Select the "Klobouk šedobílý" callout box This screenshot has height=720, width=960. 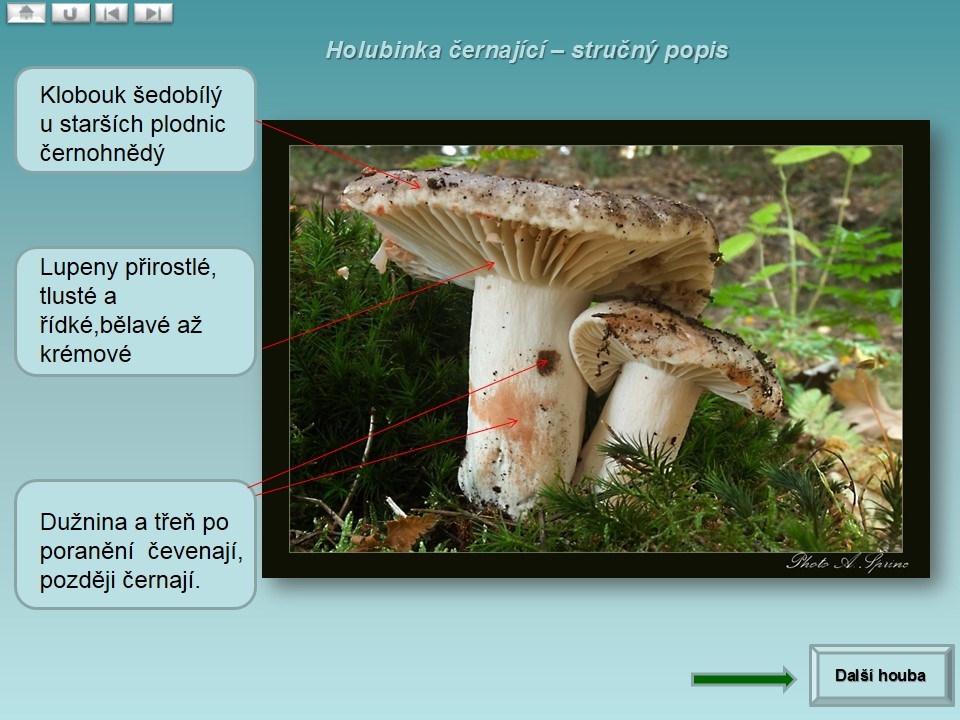pyautogui.click(x=135, y=121)
